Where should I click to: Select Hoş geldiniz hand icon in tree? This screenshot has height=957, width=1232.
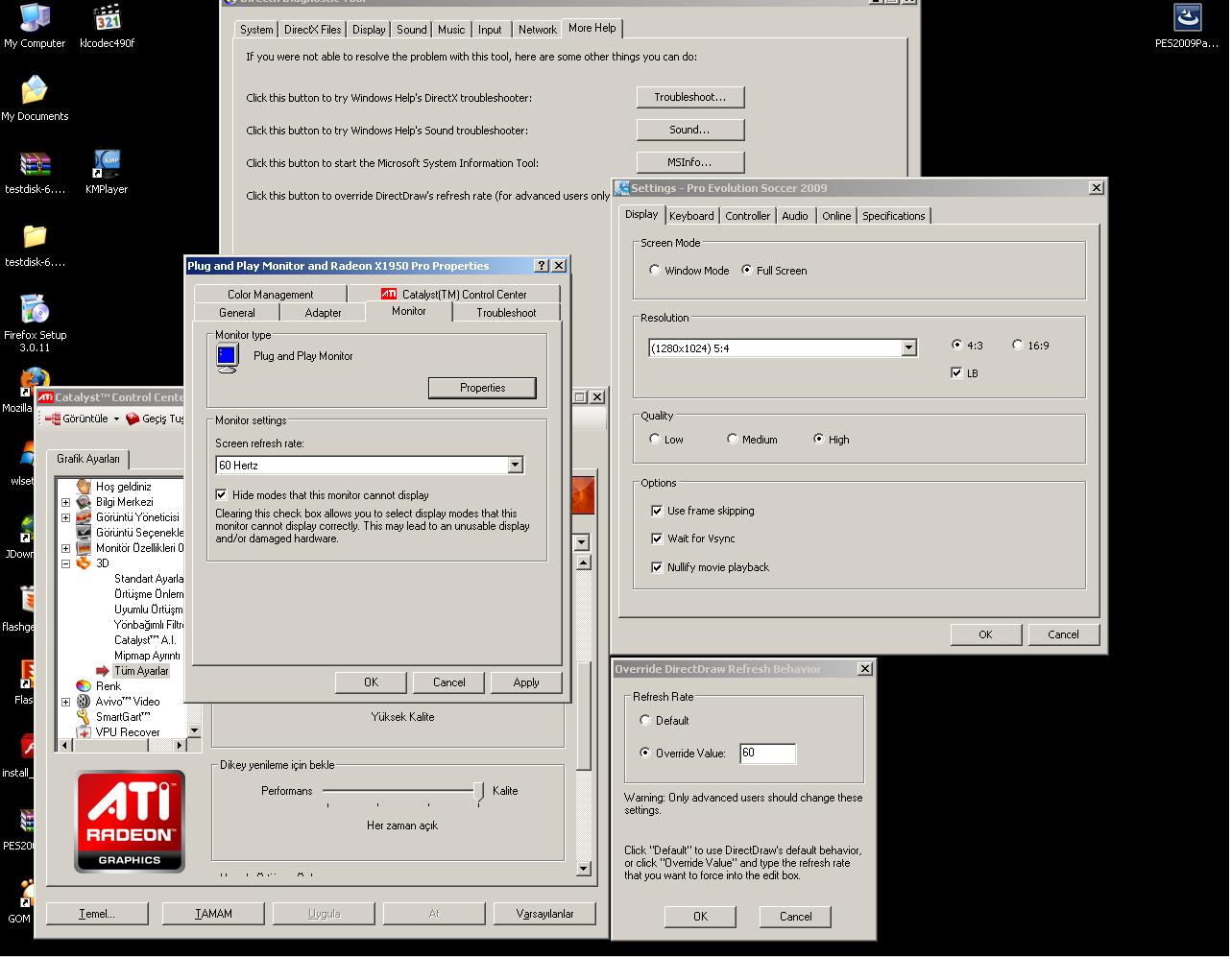(84, 487)
